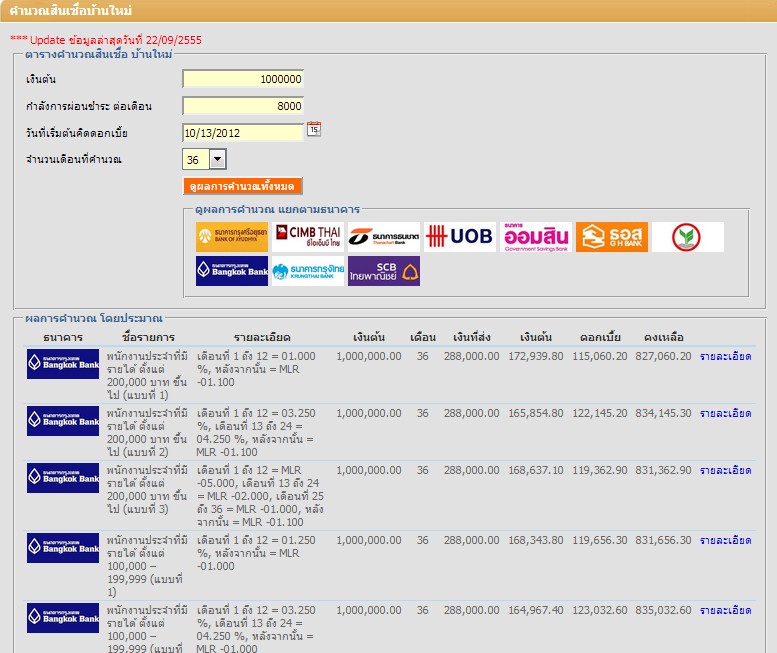Select the Government Savings Bank logo

pyautogui.click(x=536, y=237)
